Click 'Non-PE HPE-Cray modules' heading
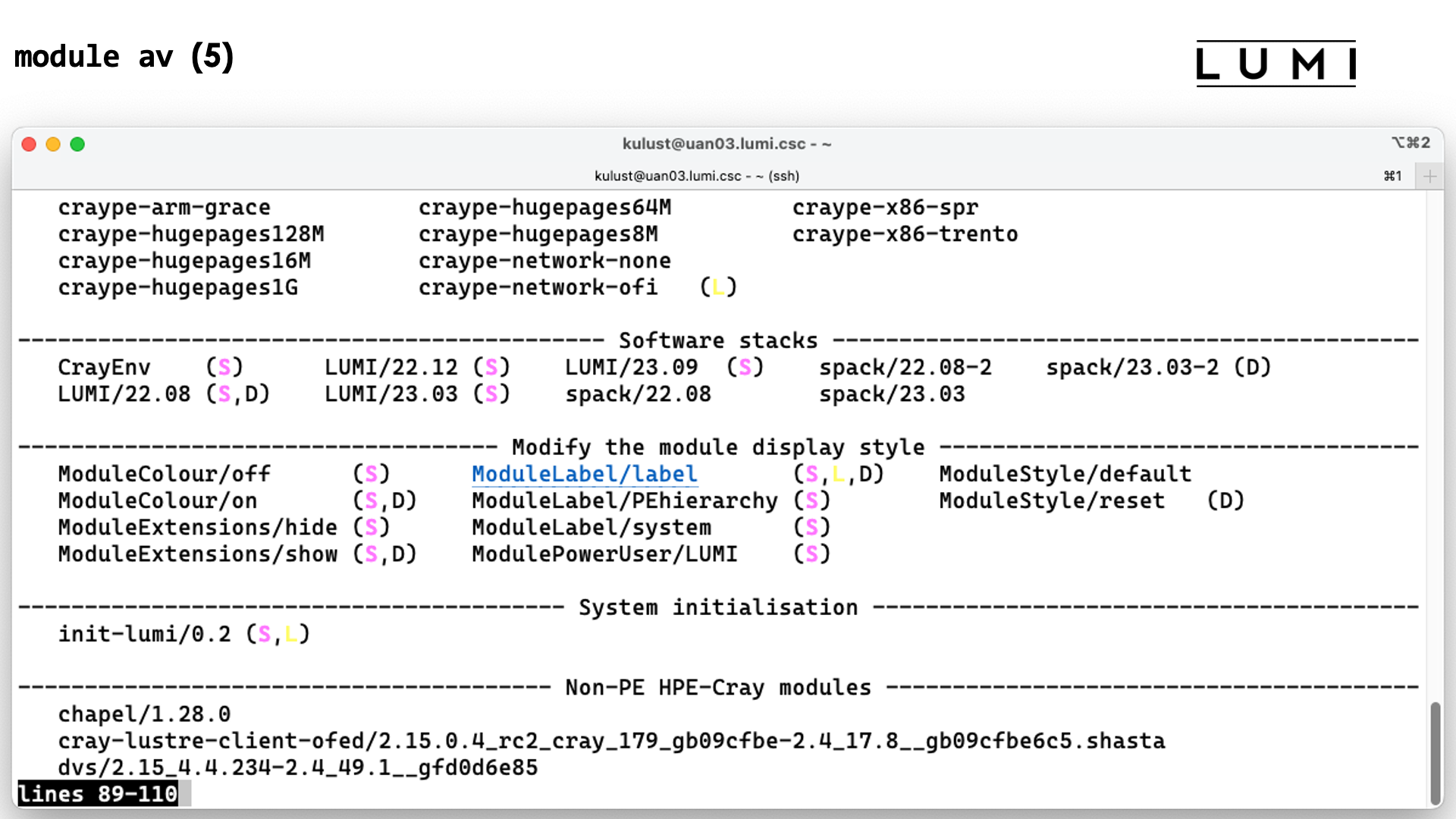Image resolution: width=1456 pixels, height=819 pixels. [x=718, y=688]
